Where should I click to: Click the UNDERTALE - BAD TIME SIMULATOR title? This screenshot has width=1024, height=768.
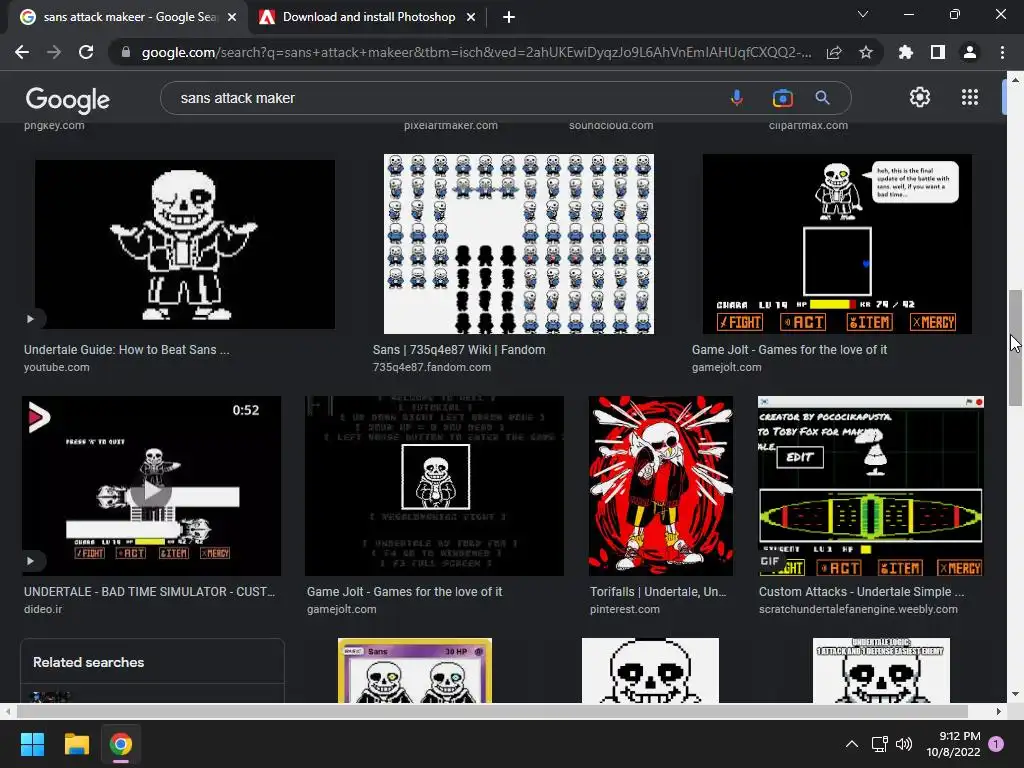point(150,592)
